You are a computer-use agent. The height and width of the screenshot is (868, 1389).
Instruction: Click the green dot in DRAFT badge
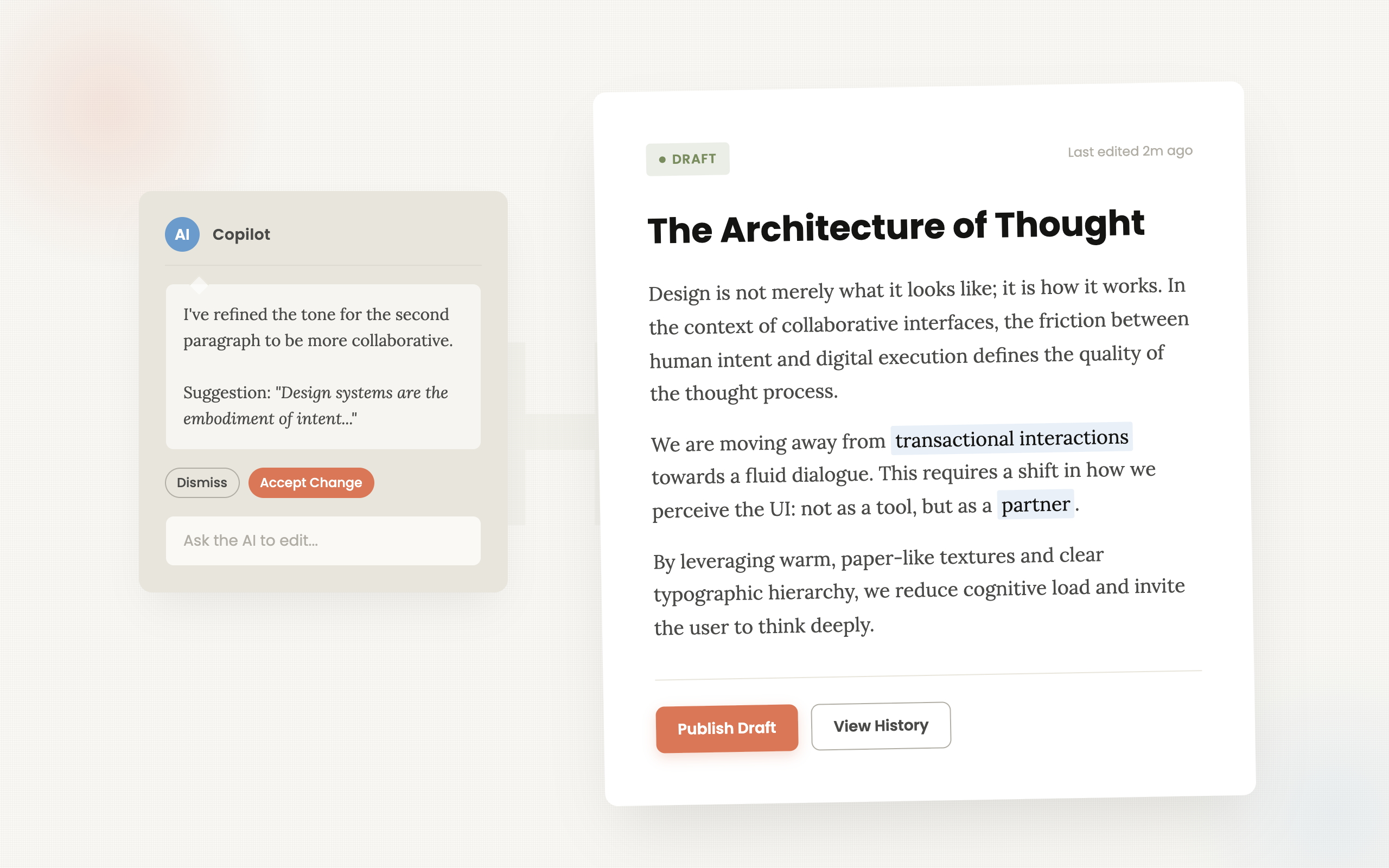coord(662,159)
